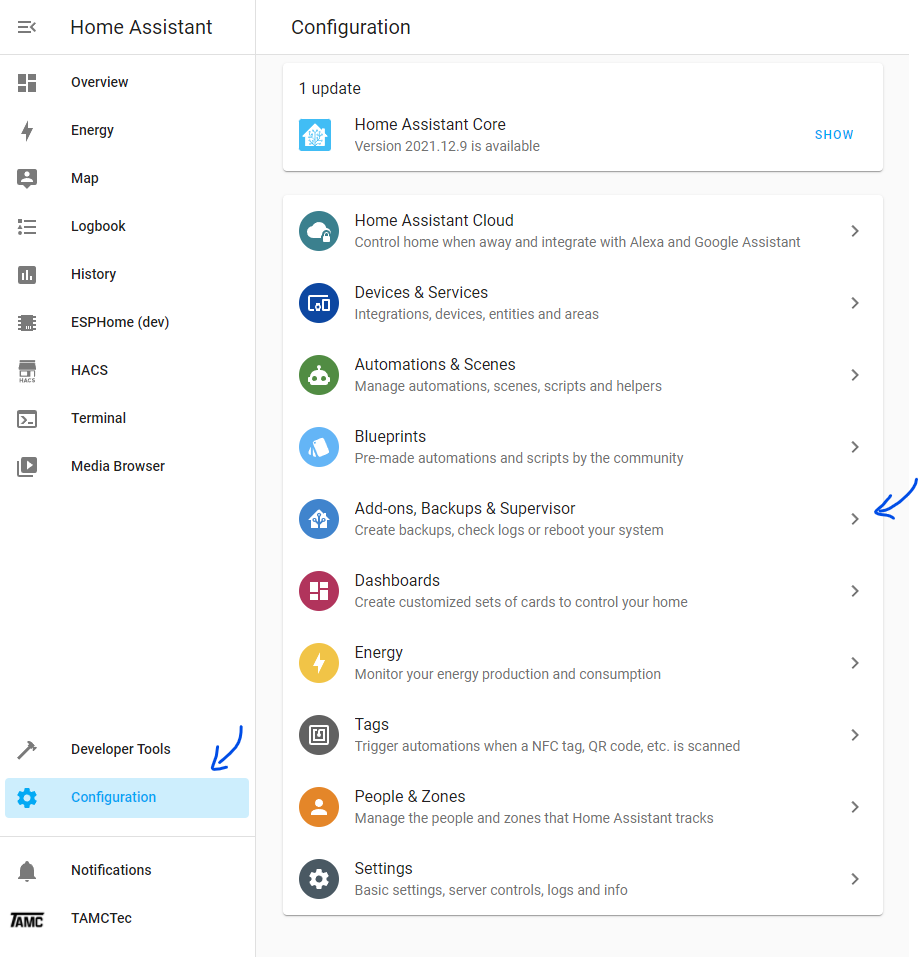Click the Notifications bell icon

click(x=27, y=871)
